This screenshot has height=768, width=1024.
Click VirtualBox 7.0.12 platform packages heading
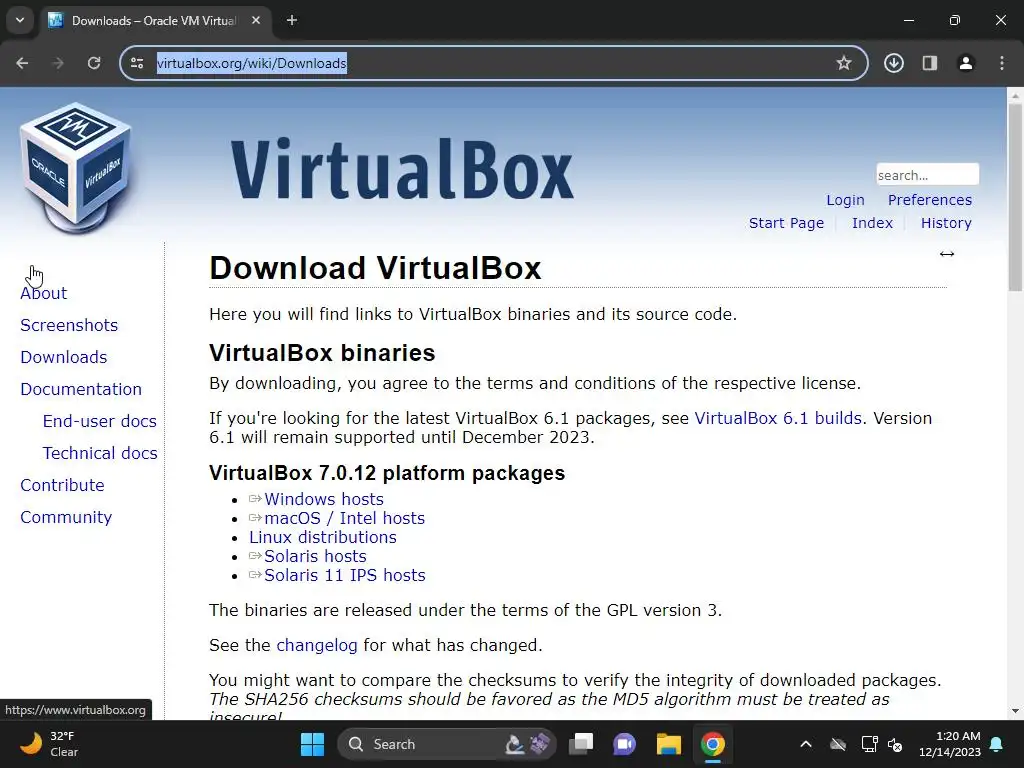pos(387,473)
